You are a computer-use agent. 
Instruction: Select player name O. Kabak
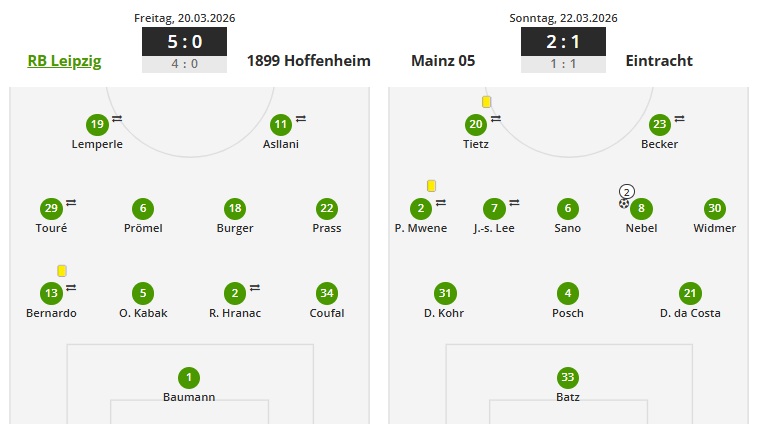click(x=143, y=313)
